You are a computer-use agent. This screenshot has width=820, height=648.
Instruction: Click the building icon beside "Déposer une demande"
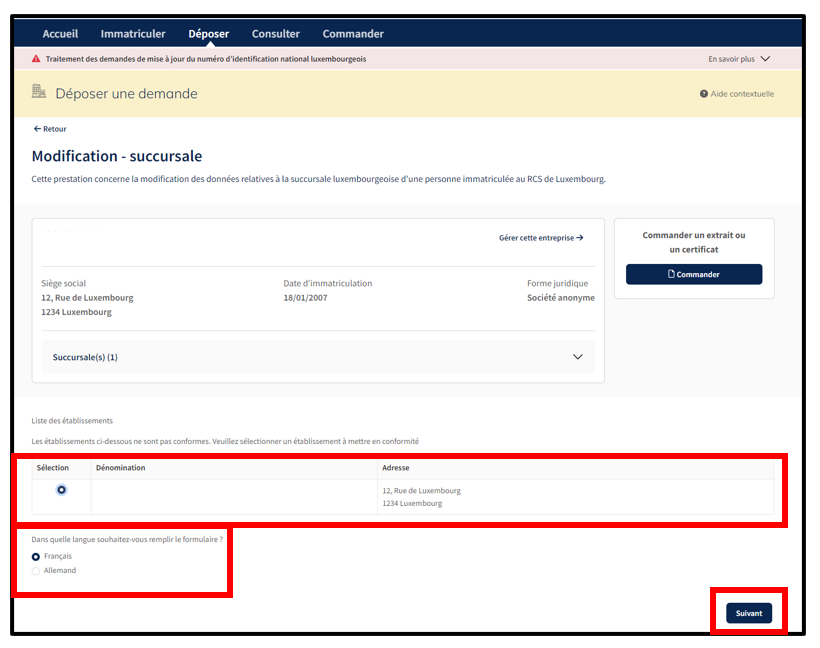(x=39, y=92)
